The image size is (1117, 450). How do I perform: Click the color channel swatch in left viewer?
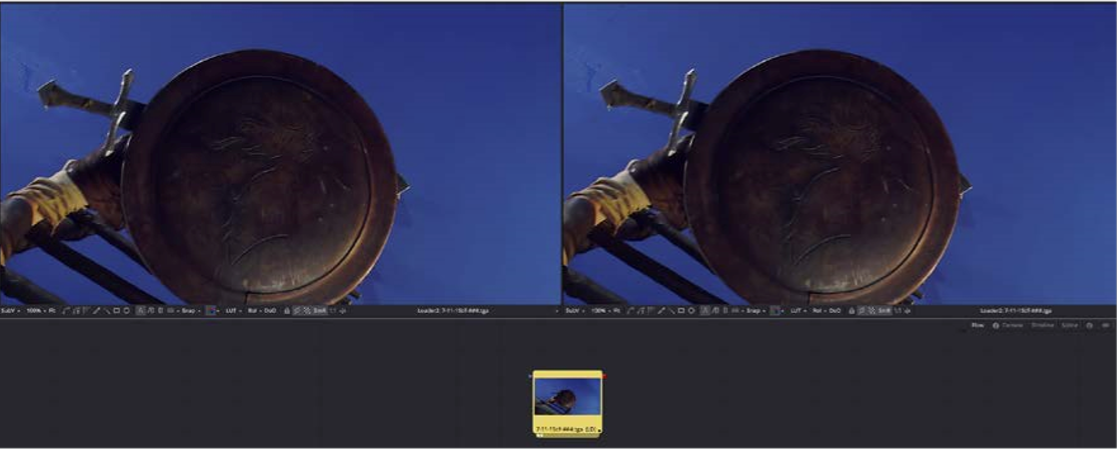[x=211, y=311]
